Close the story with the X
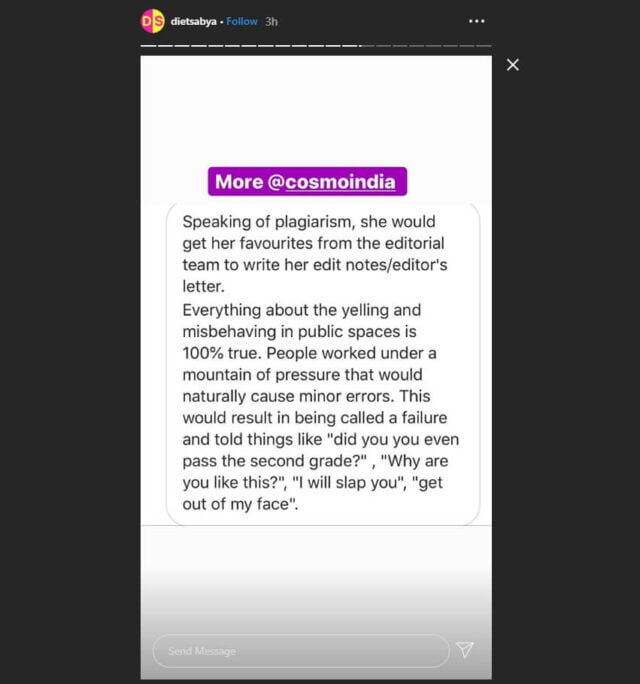640x684 pixels. tap(513, 65)
